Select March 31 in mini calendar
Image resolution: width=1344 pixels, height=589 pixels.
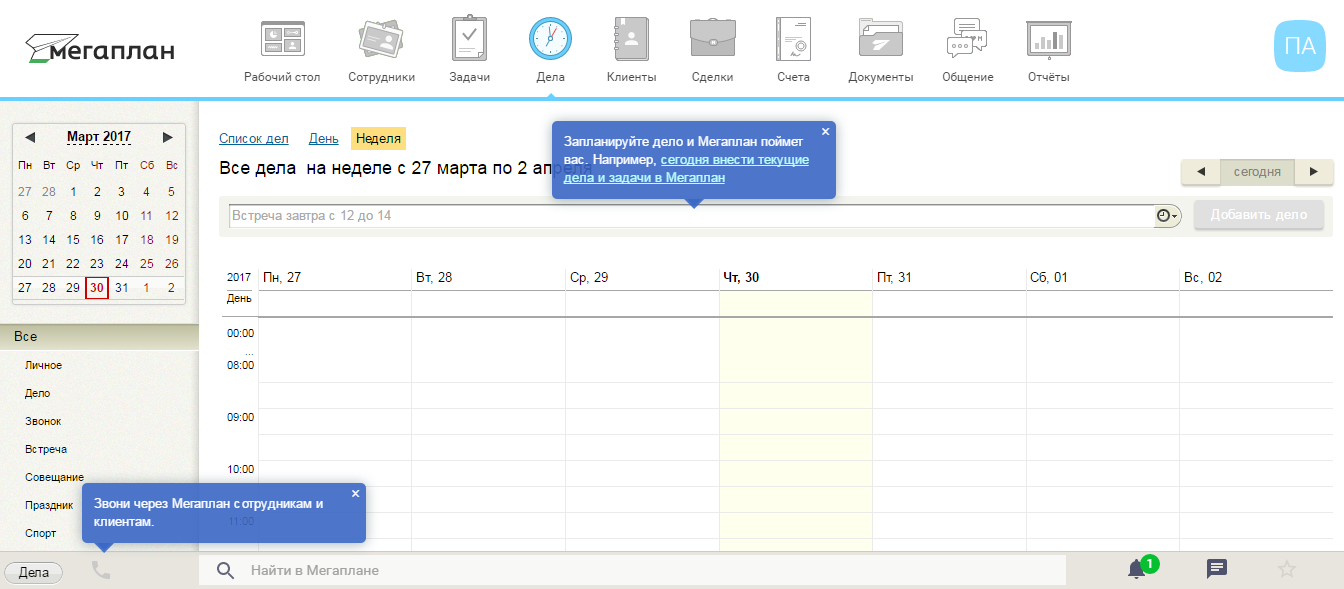[x=121, y=288]
